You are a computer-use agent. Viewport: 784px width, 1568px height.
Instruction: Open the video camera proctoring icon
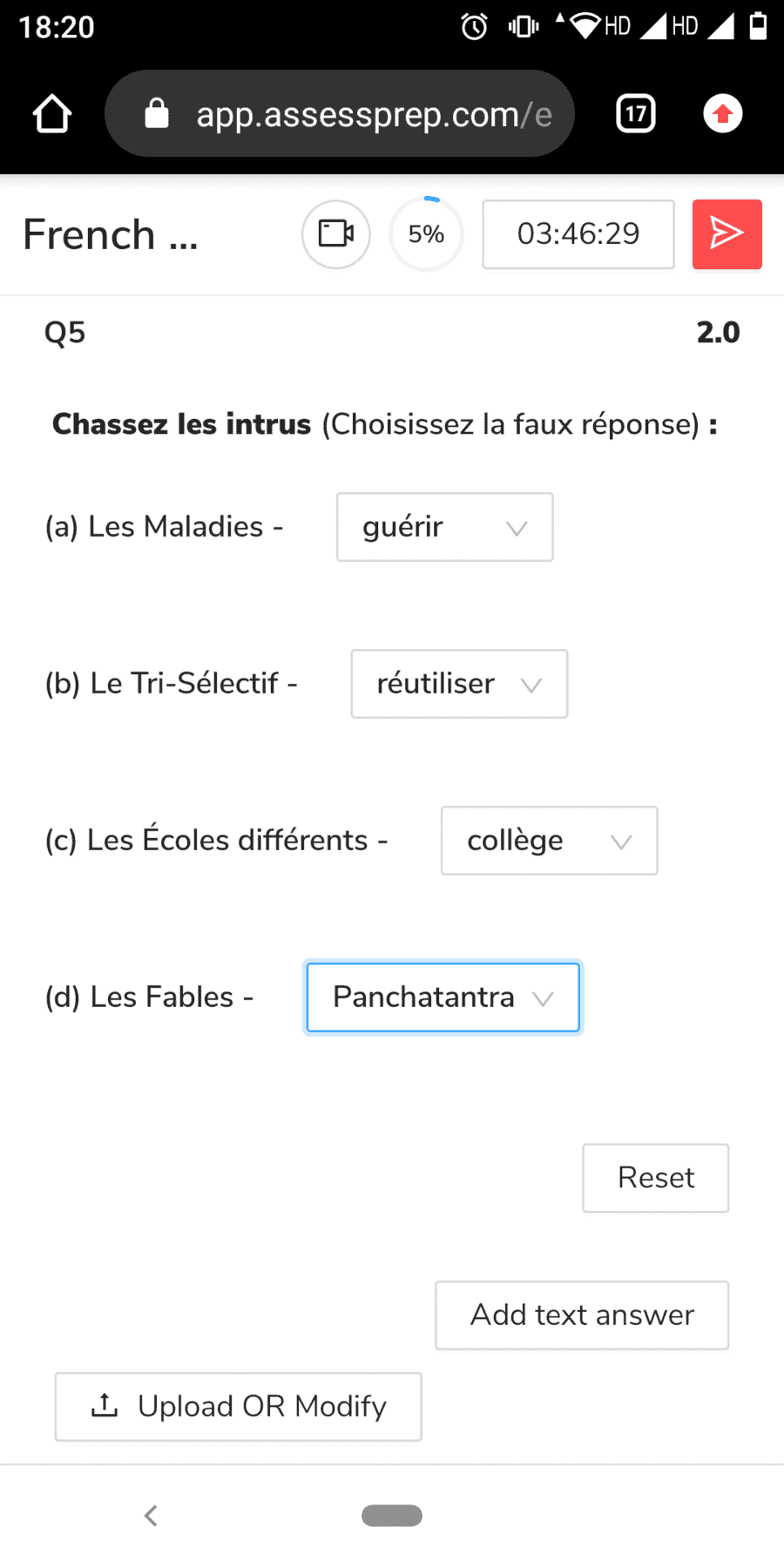click(x=336, y=234)
